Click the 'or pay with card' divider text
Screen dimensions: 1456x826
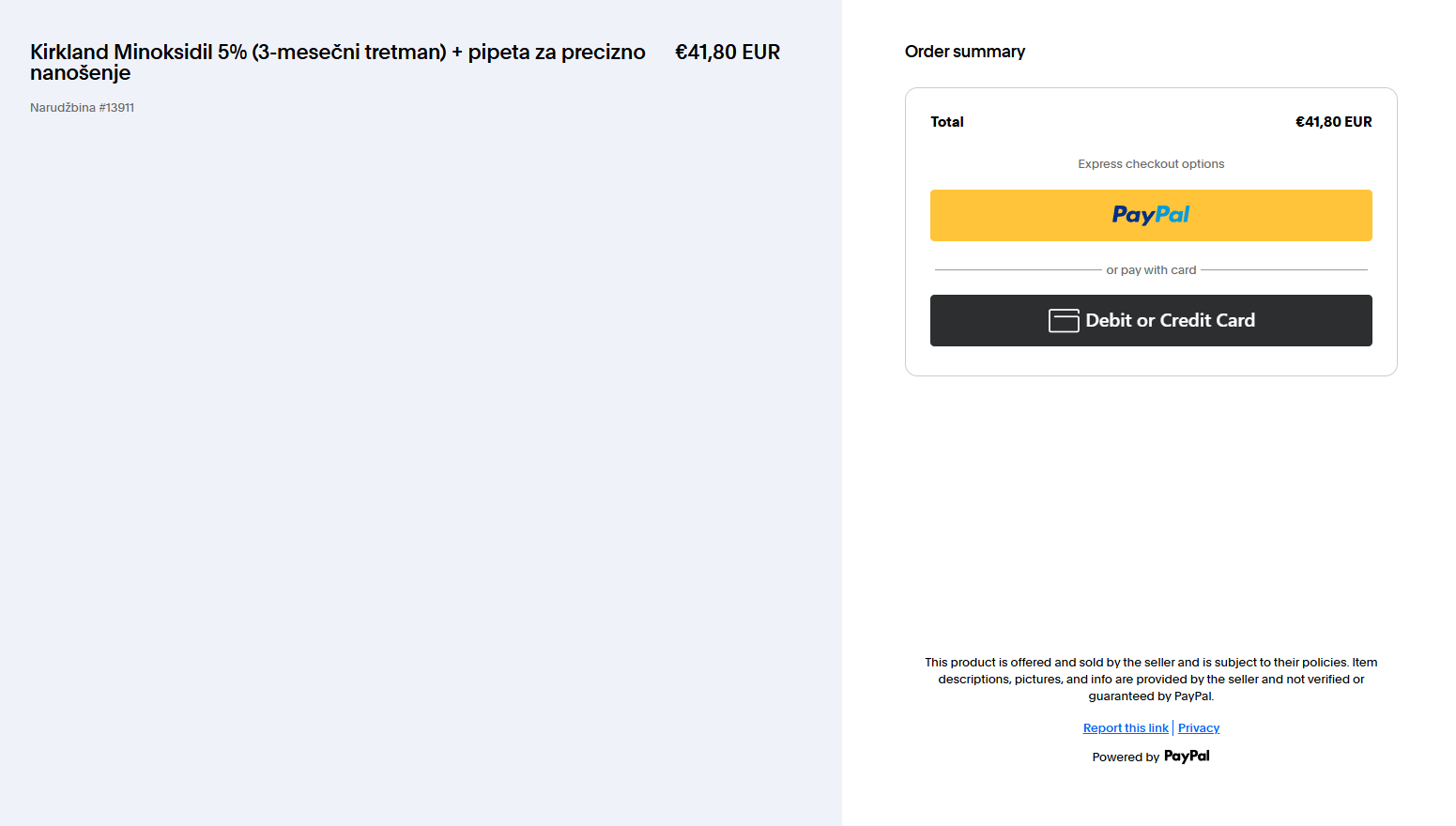[x=1151, y=270]
